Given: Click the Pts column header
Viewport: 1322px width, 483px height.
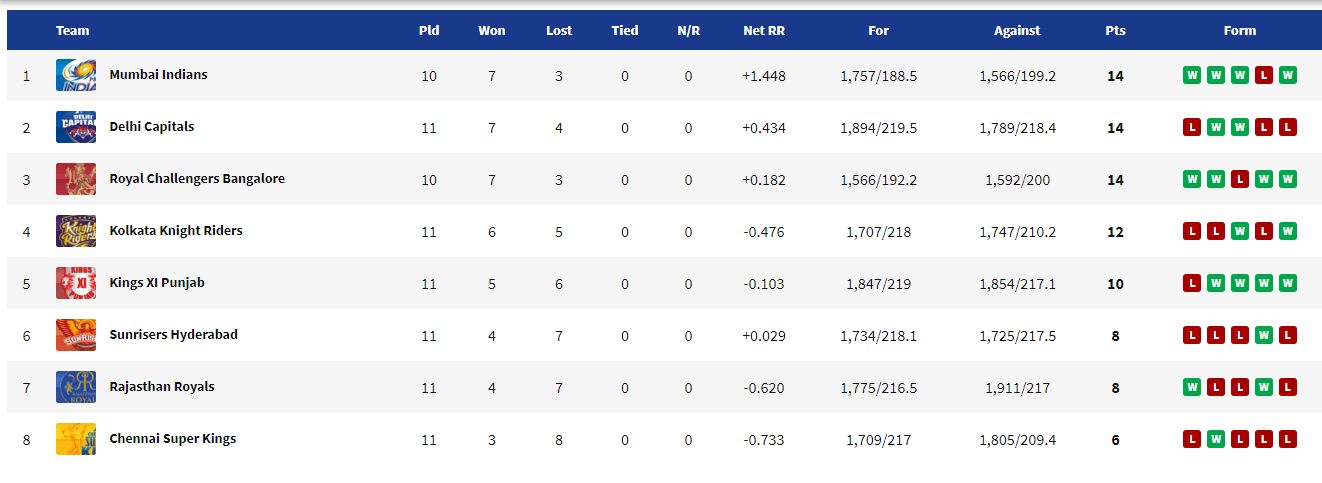Looking at the screenshot, I should coord(1115,31).
